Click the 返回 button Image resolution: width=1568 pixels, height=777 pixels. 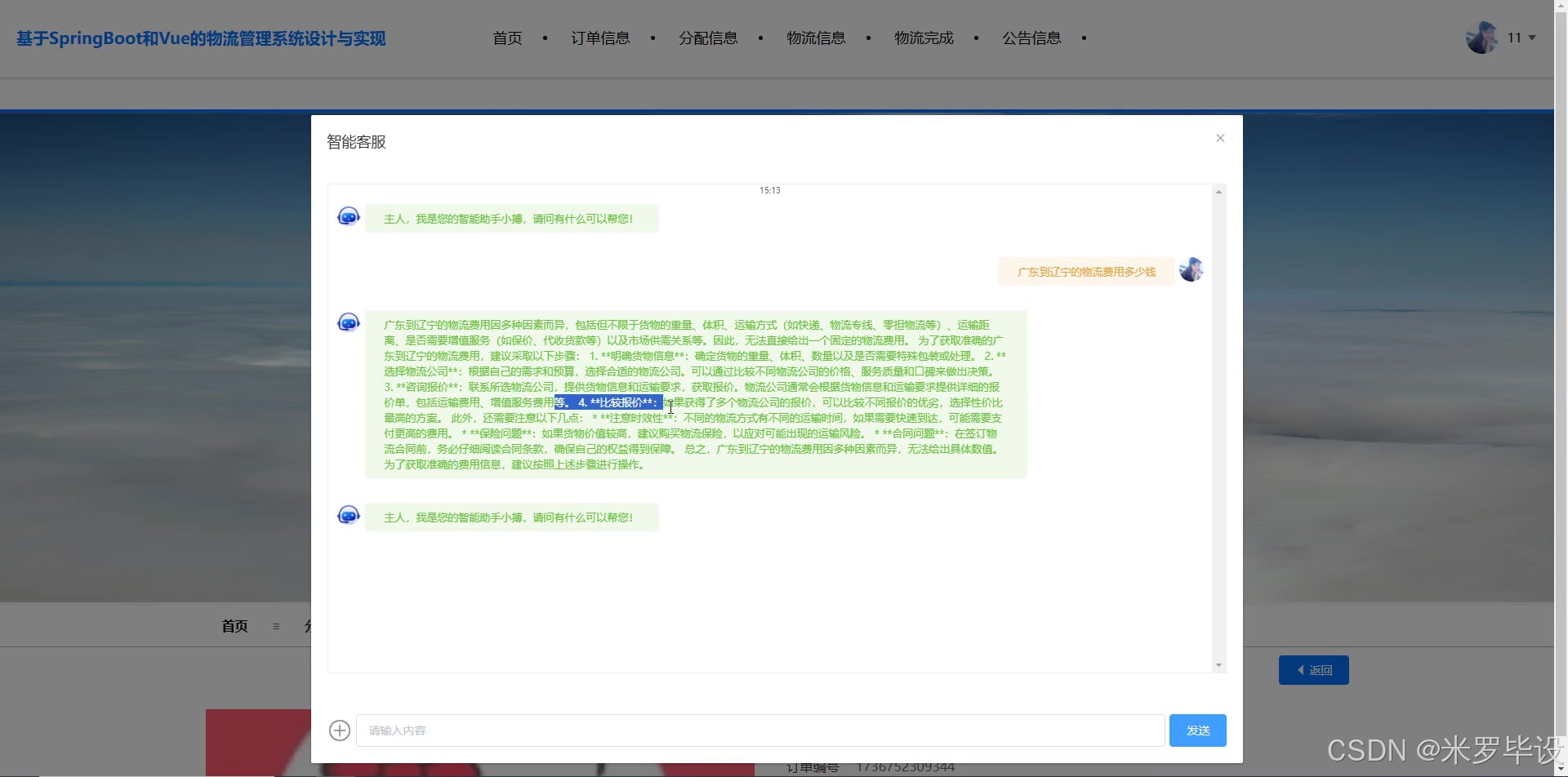click(x=1314, y=670)
